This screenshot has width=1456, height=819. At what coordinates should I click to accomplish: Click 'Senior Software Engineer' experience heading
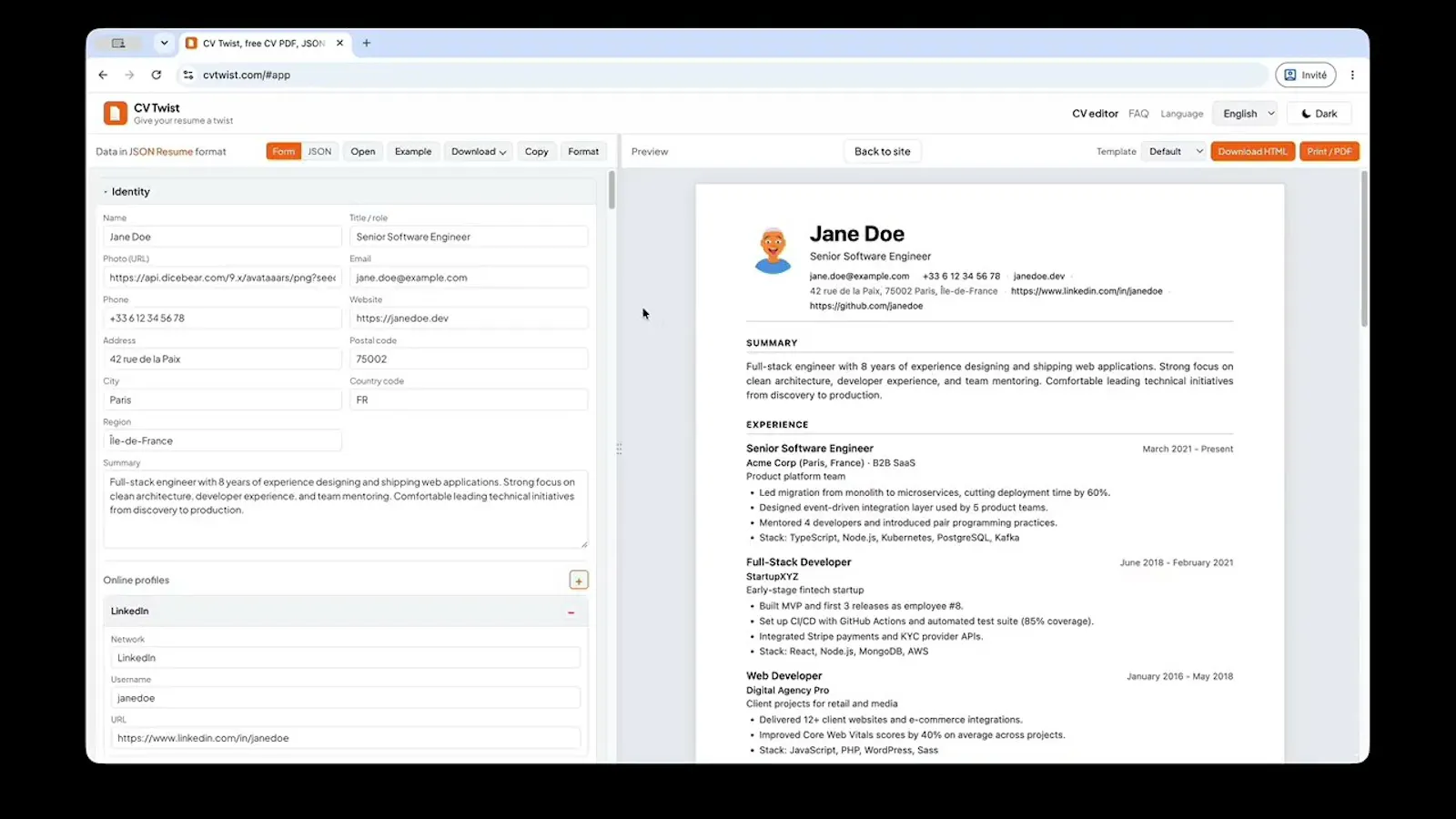[x=809, y=449]
